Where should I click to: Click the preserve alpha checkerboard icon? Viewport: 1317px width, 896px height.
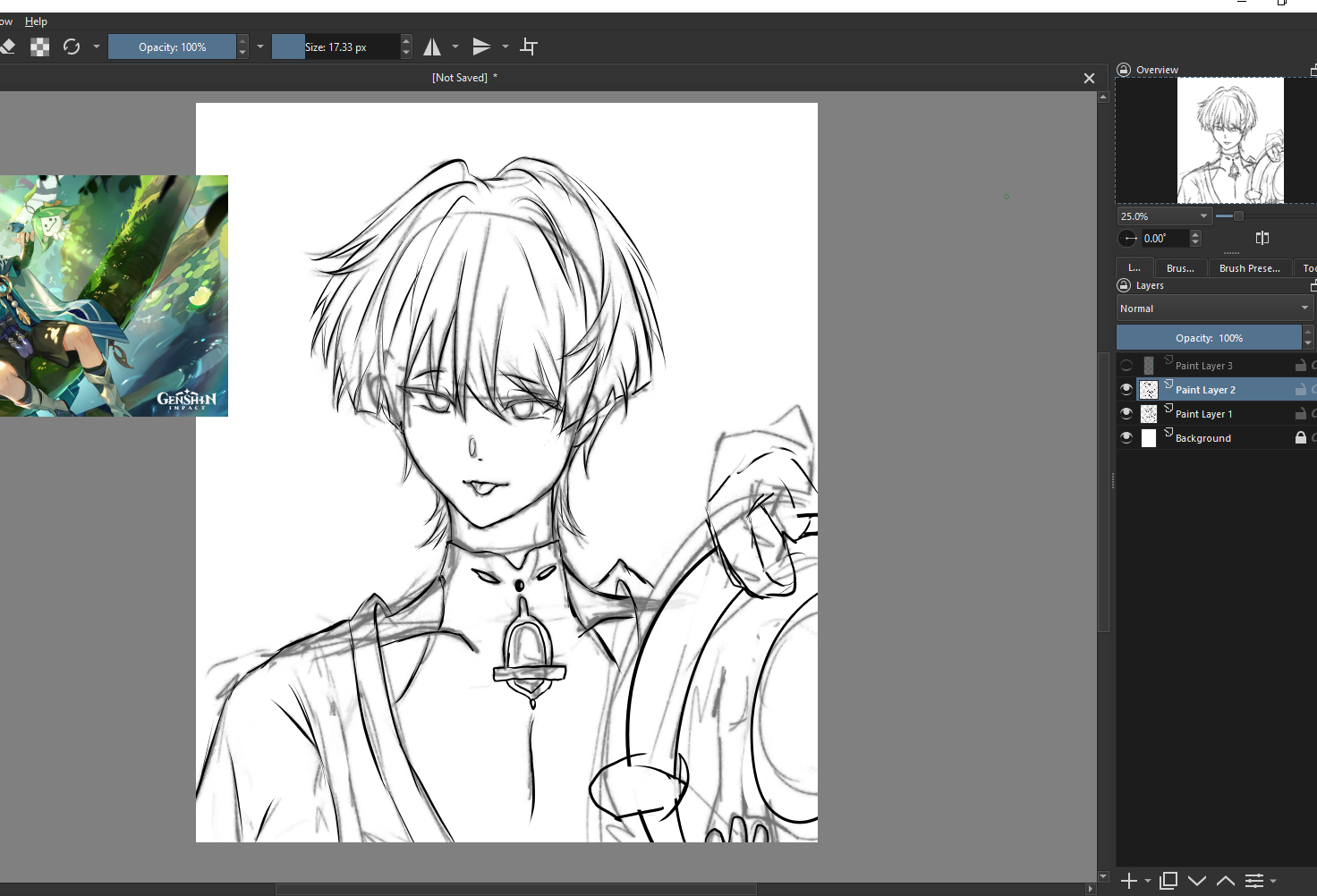(40, 46)
